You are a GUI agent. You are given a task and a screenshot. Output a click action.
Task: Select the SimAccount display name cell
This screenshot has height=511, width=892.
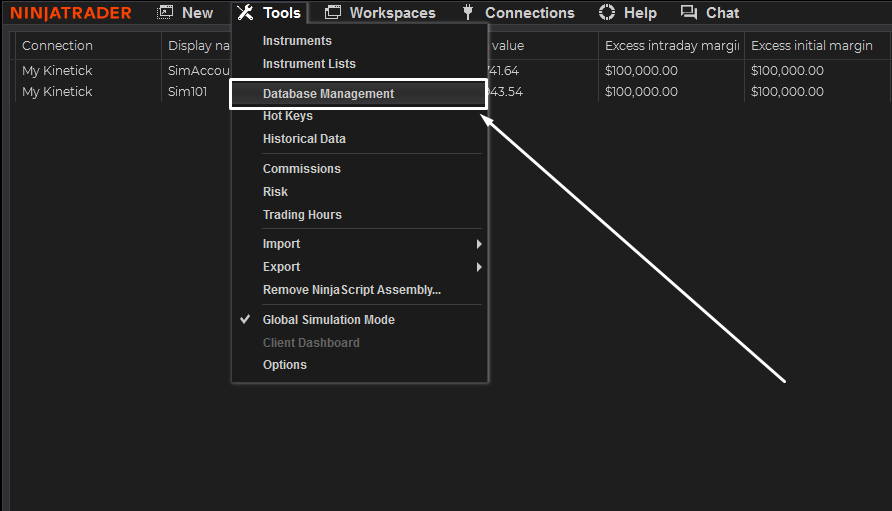(x=197, y=71)
